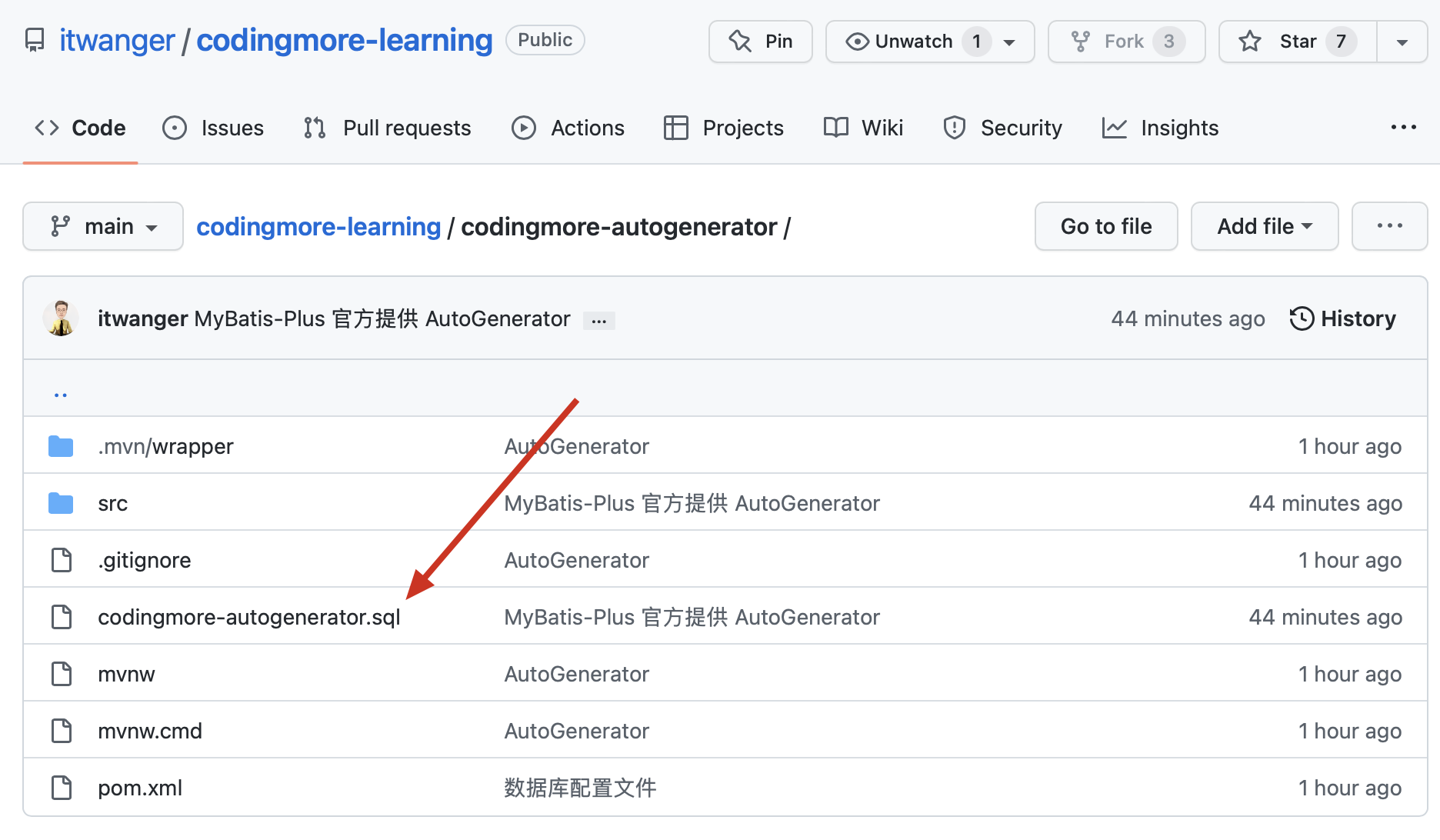Open the Pull requests tab
The image size is (1440, 840).
click(x=388, y=128)
